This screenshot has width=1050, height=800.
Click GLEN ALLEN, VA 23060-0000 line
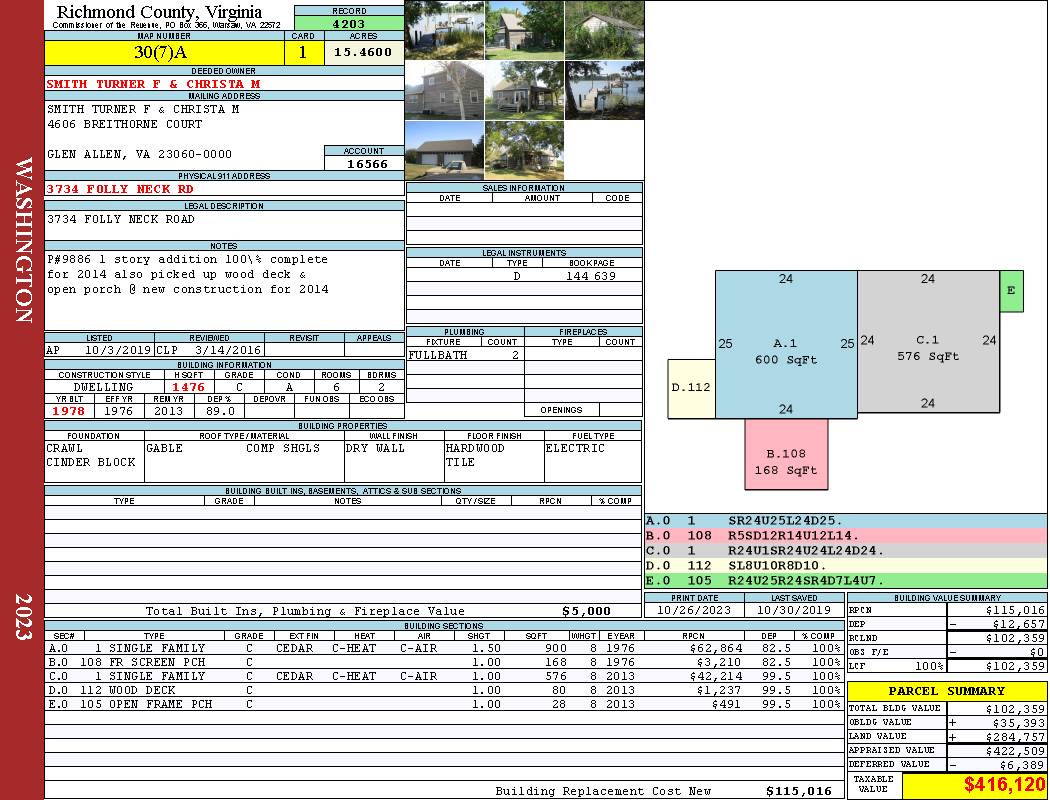tap(139, 154)
